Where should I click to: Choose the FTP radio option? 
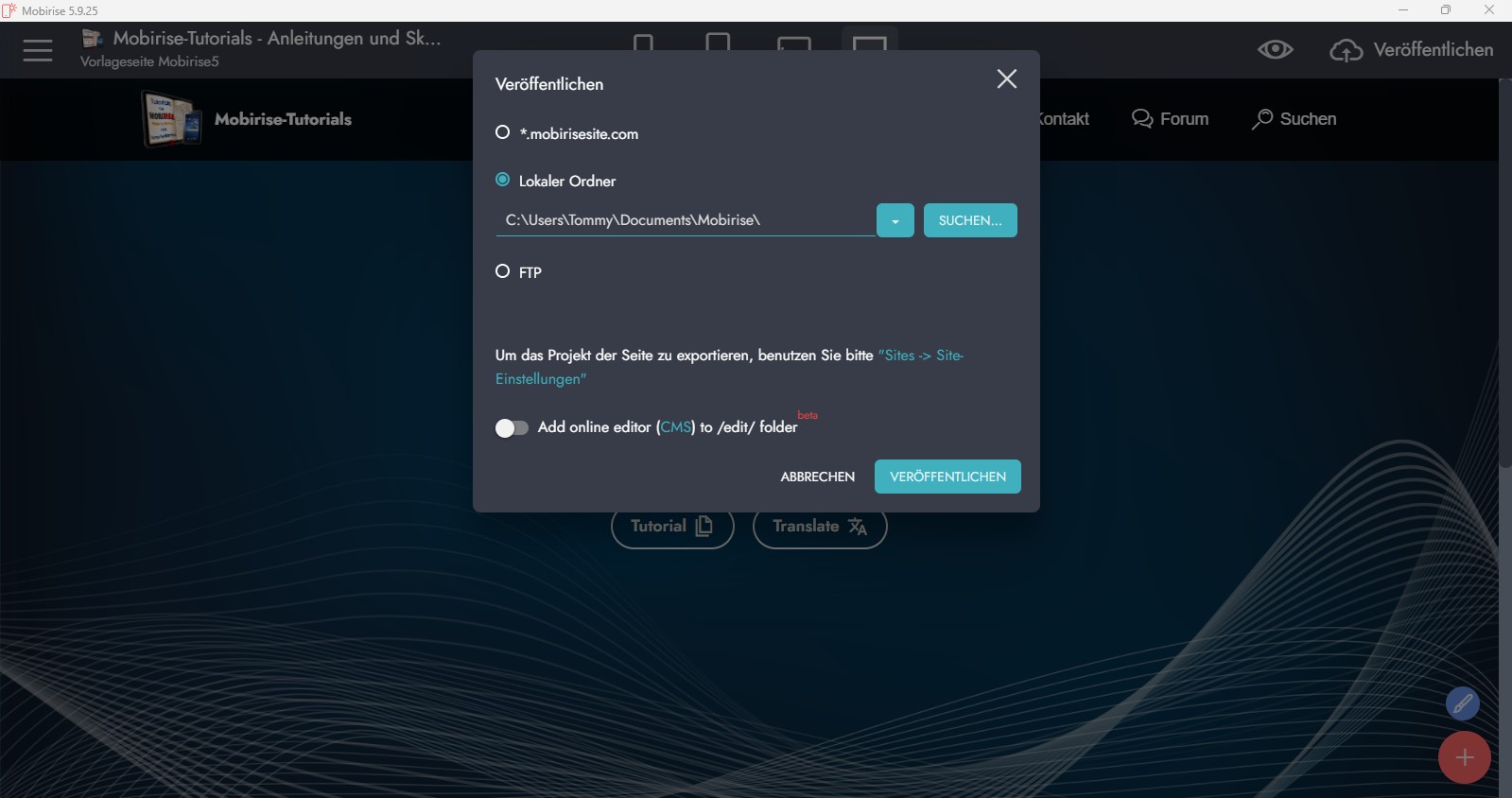(503, 271)
